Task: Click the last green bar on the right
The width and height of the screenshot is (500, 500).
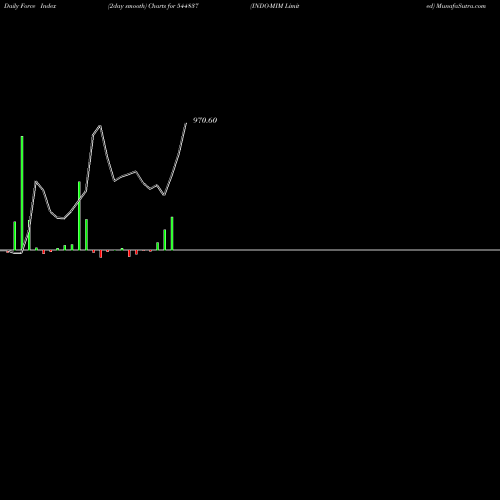Action: click(172, 233)
